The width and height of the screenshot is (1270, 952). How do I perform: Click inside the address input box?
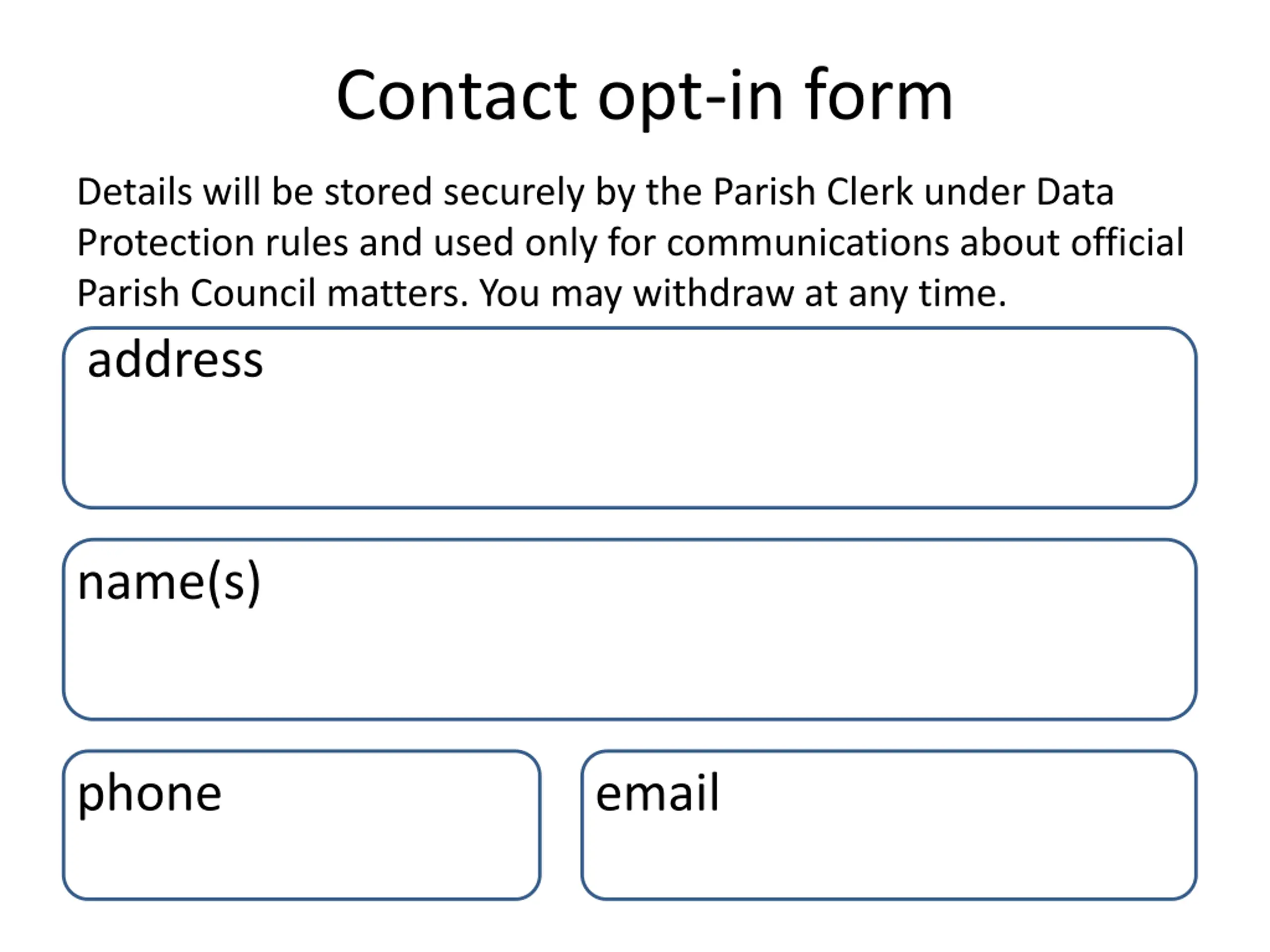(x=629, y=418)
